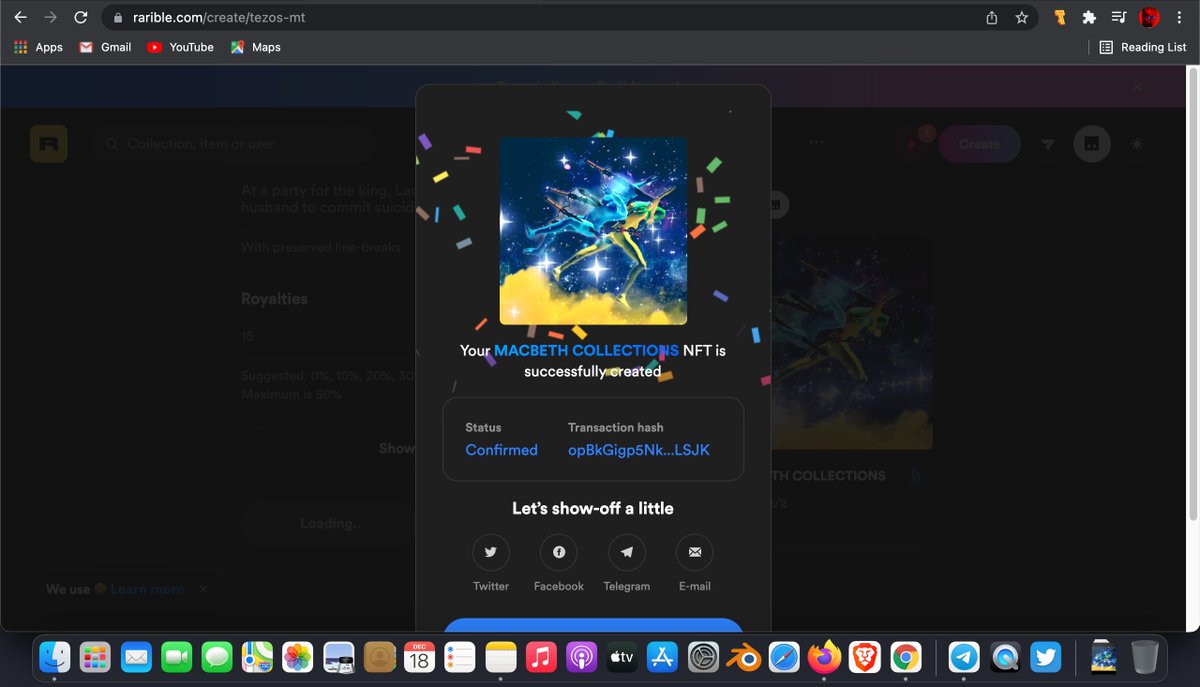Launch Blender from the dock
The width and height of the screenshot is (1200, 687).
[744, 657]
